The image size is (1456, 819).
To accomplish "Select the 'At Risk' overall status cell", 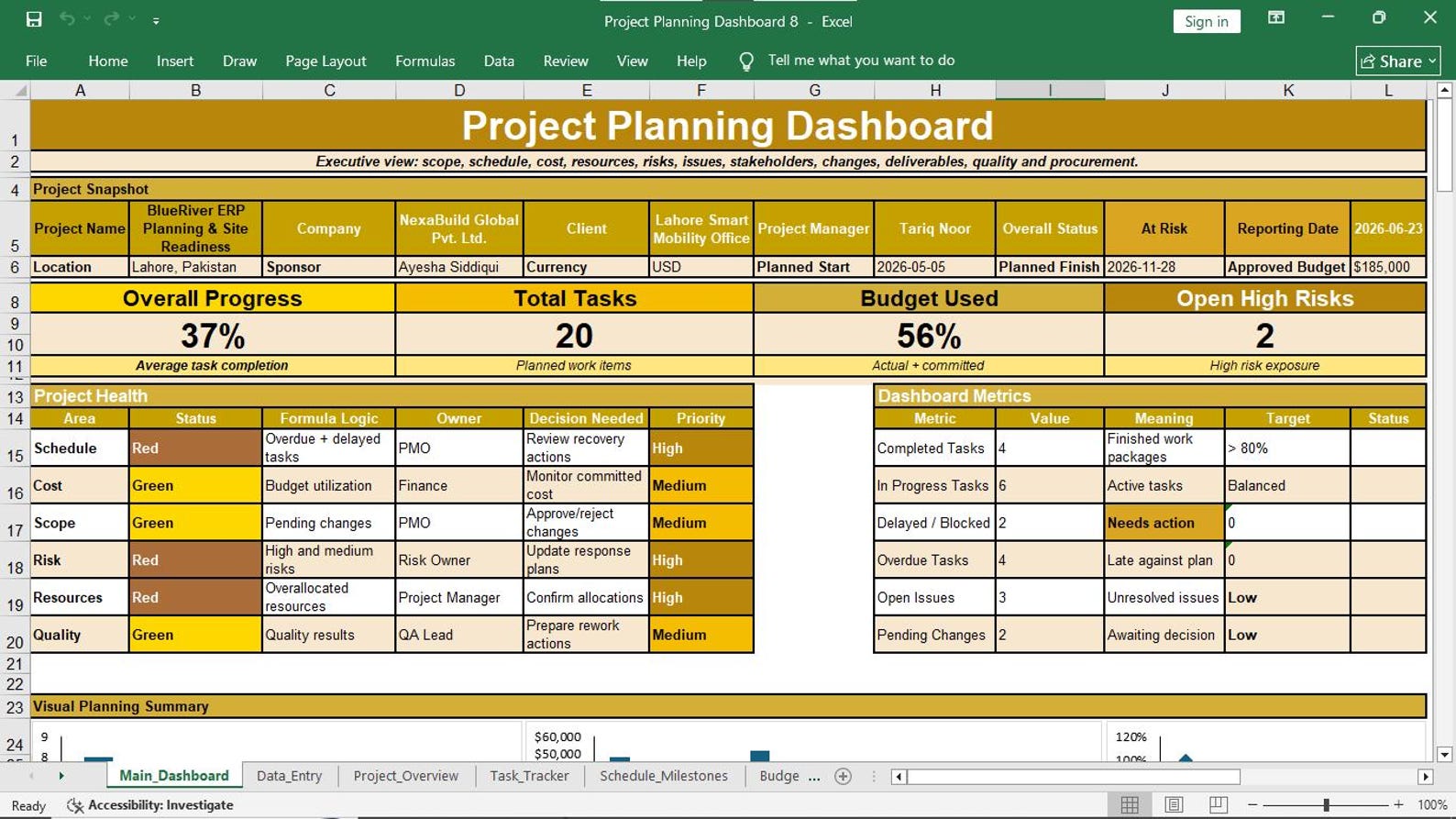I will [x=1164, y=228].
